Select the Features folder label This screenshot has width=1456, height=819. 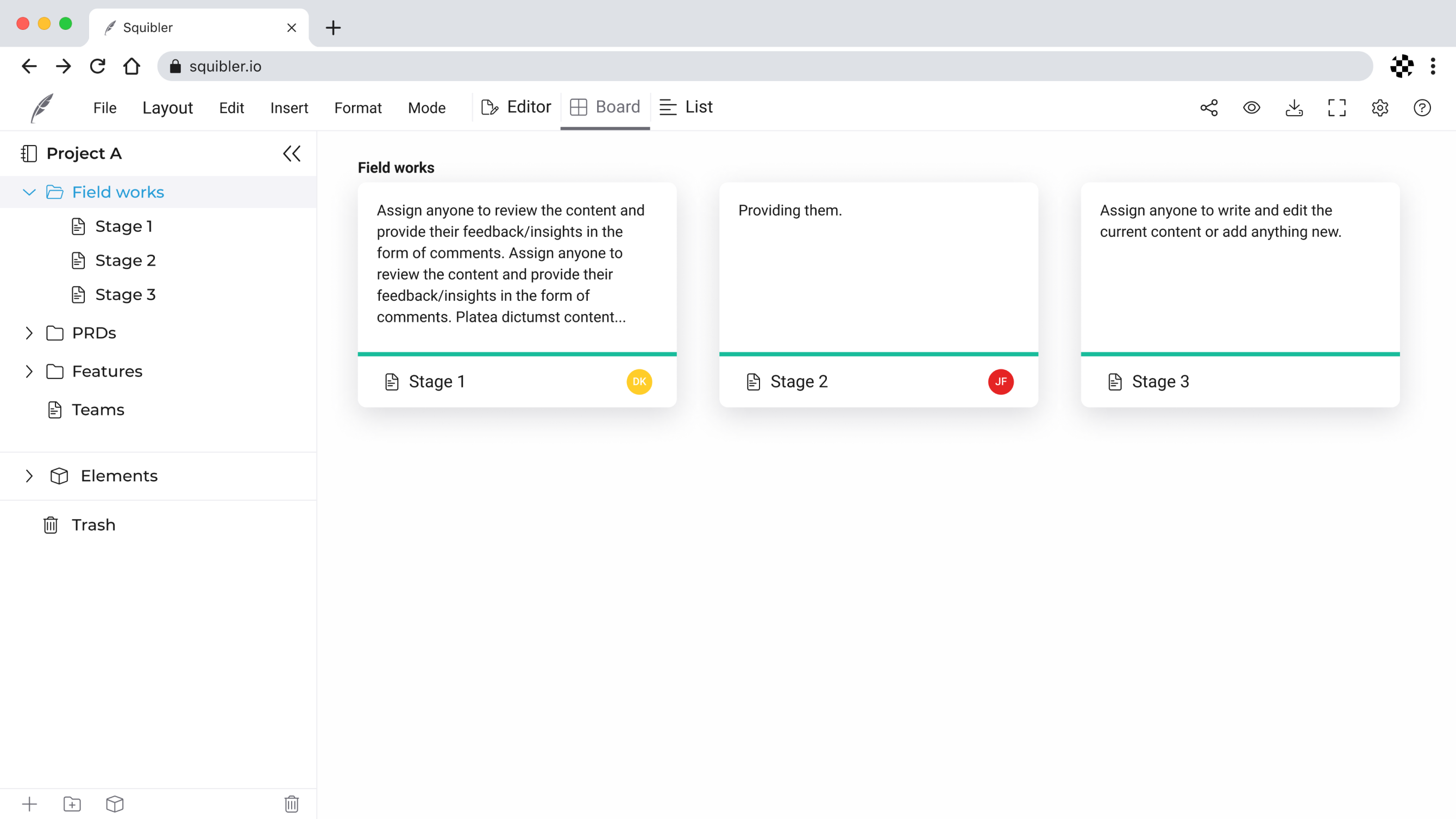coord(108,371)
